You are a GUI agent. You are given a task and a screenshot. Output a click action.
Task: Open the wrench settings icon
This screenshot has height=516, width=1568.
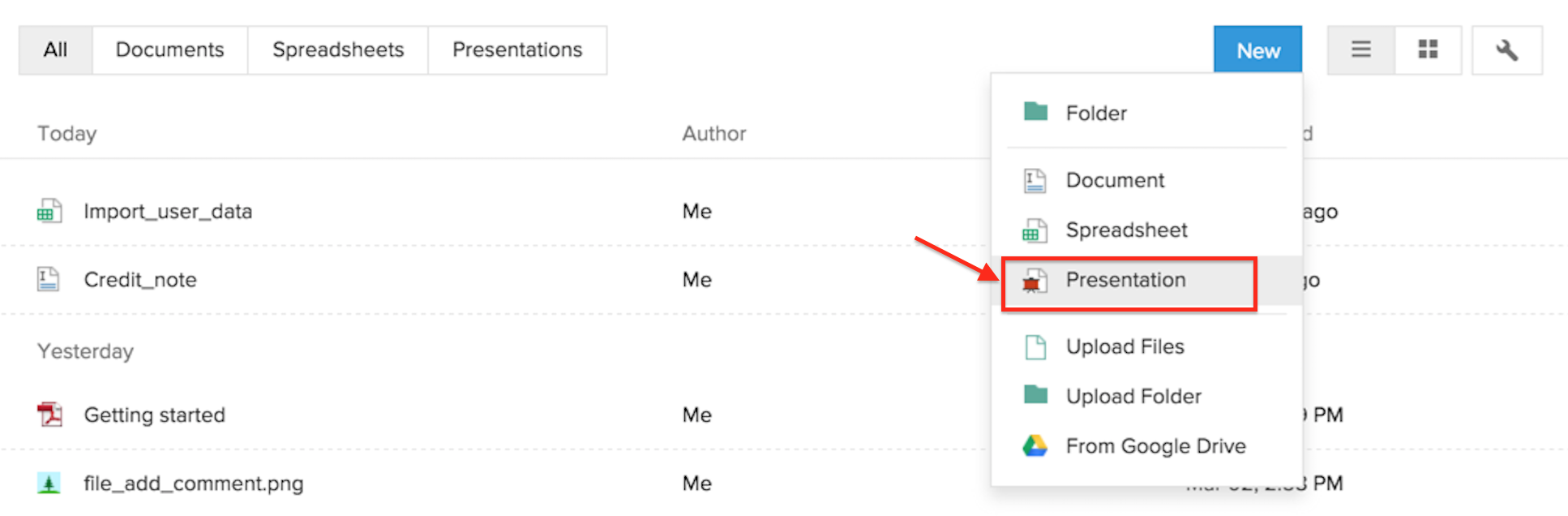[x=1506, y=50]
